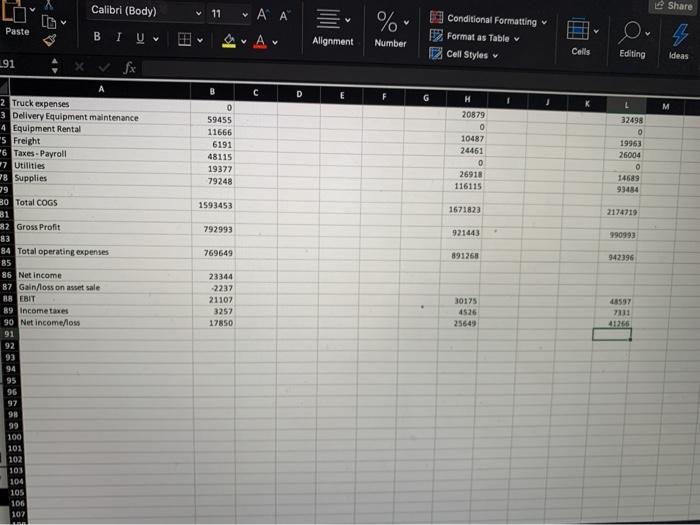Toggle Underline formatting
The width and height of the screenshot is (700, 525).
pos(140,38)
